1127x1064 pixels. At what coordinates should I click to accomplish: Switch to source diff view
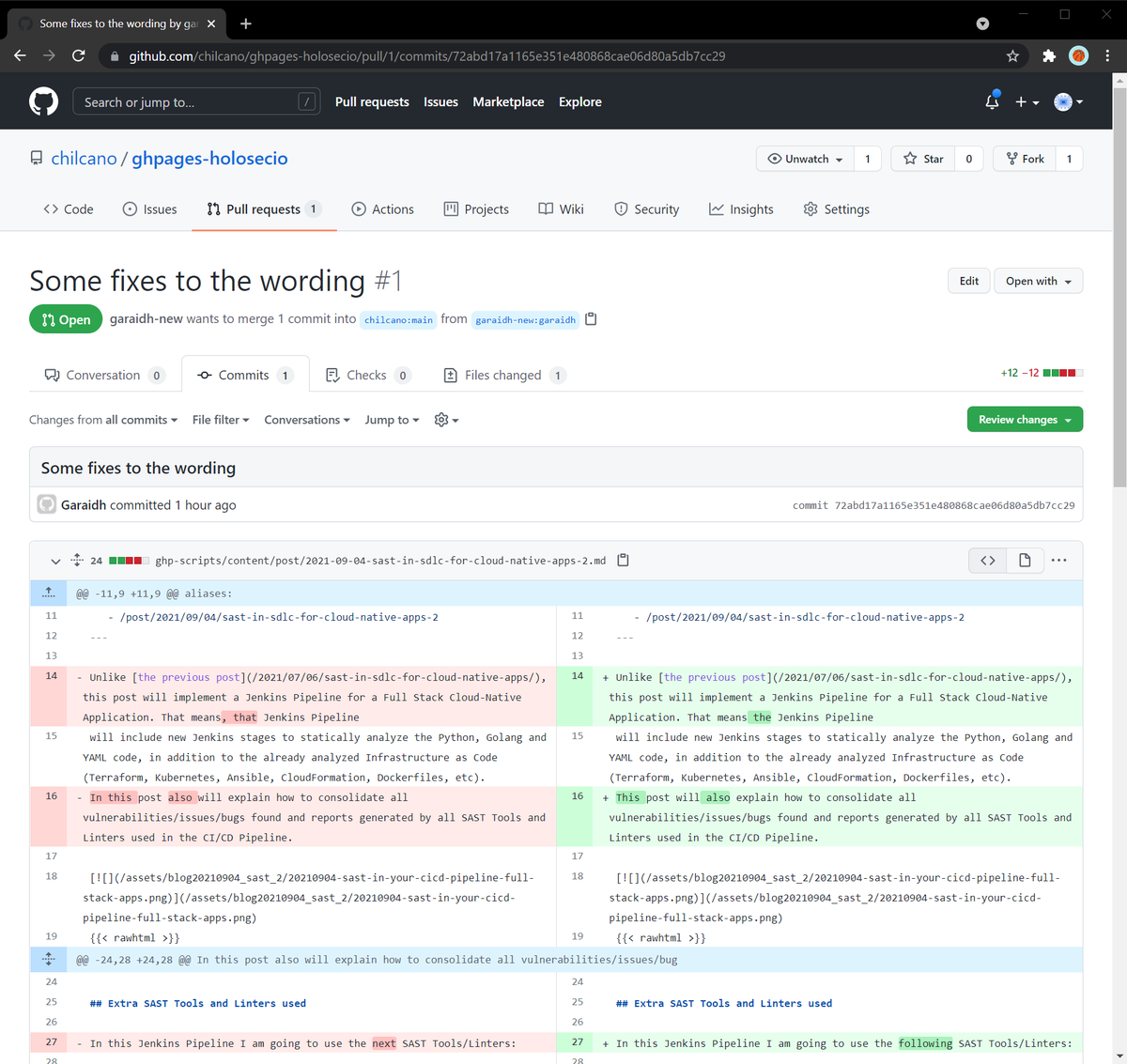point(988,561)
